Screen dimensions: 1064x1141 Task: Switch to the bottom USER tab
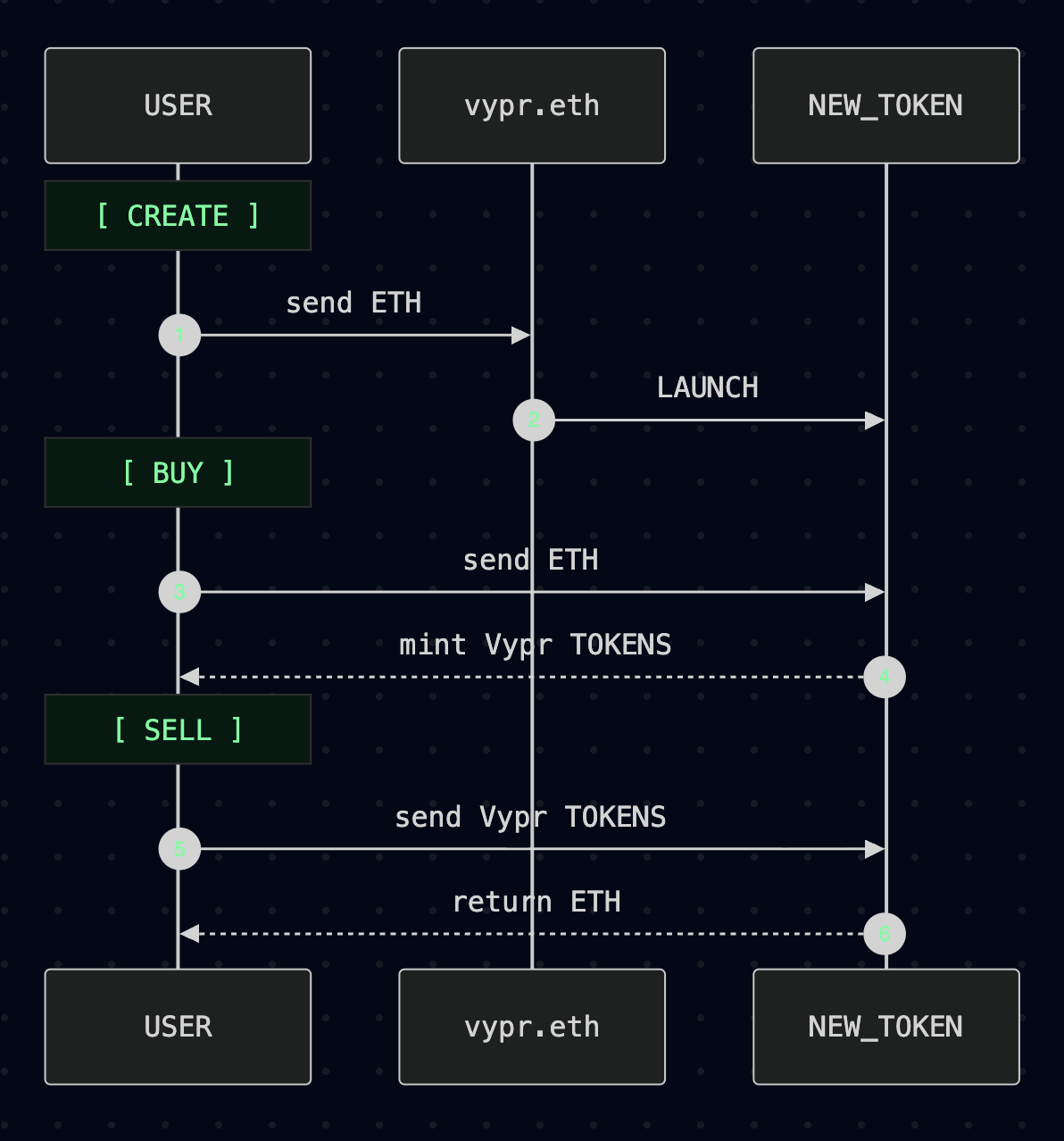tap(178, 1026)
